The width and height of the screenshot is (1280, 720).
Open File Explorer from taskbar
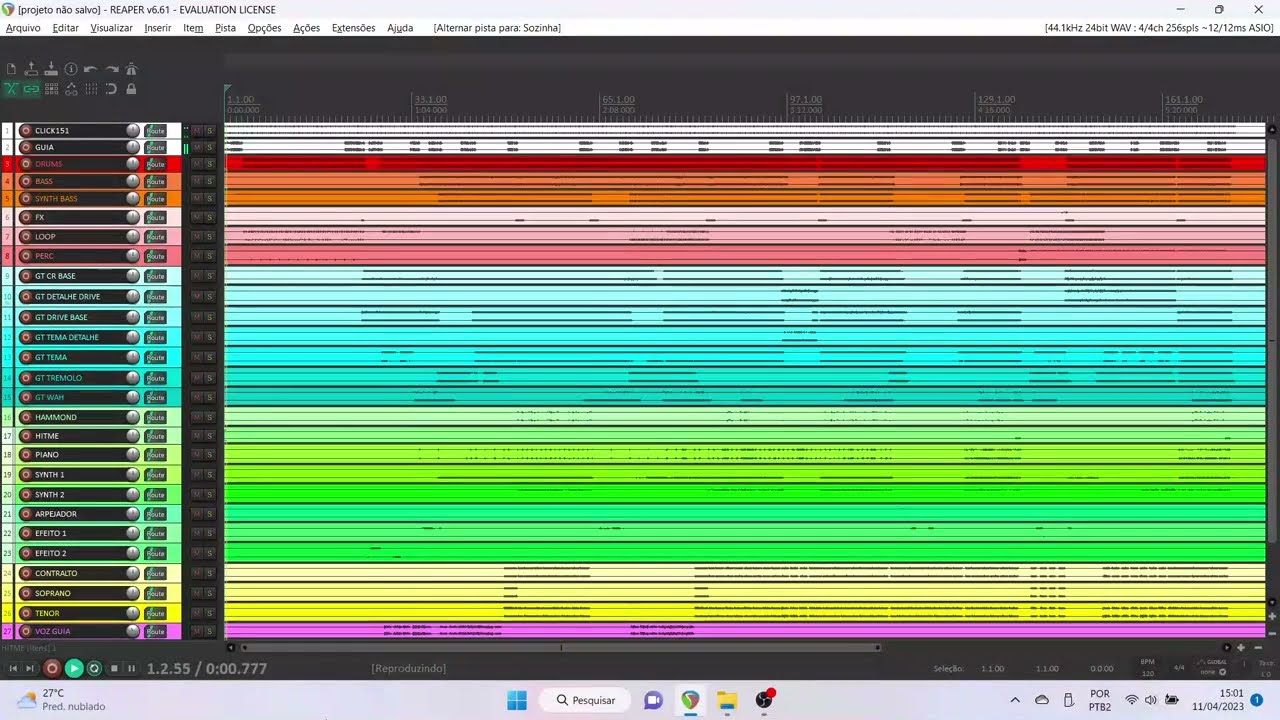[x=727, y=700]
